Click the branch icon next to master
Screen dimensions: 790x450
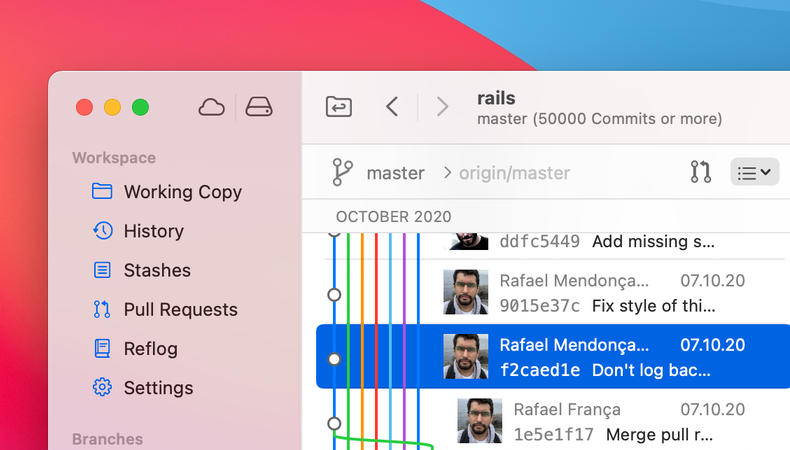[x=342, y=172]
